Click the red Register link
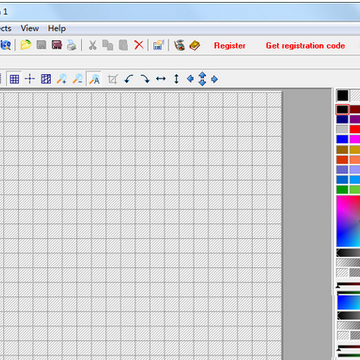 coord(230,46)
